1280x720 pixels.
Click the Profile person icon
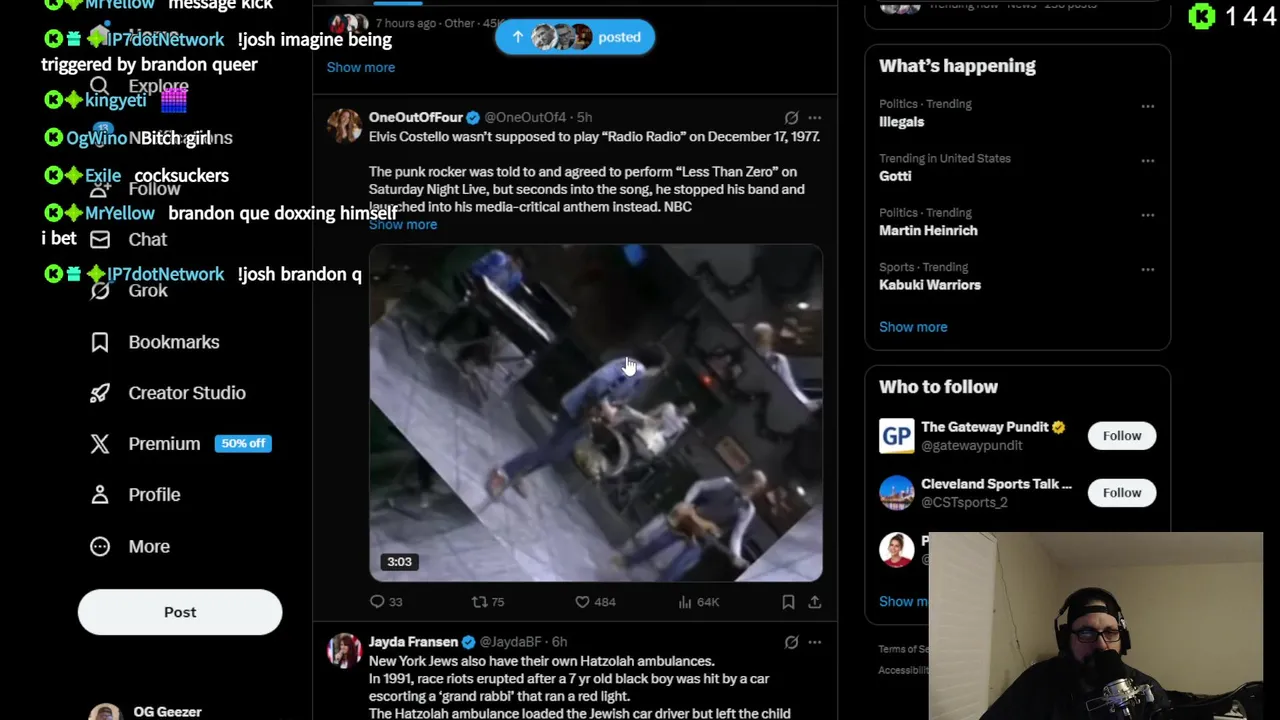point(100,495)
